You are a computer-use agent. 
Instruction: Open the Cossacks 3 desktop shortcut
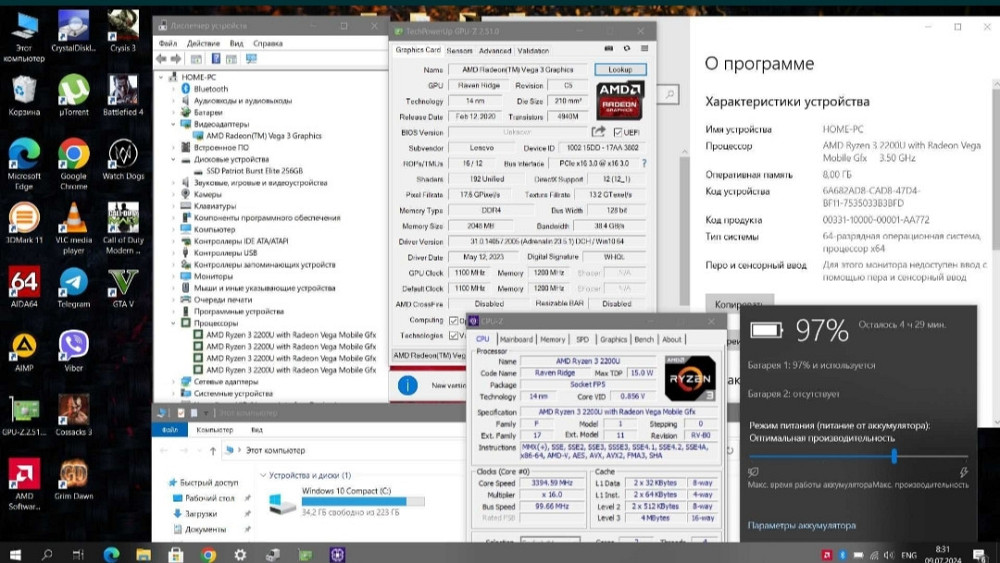click(73, 415)
